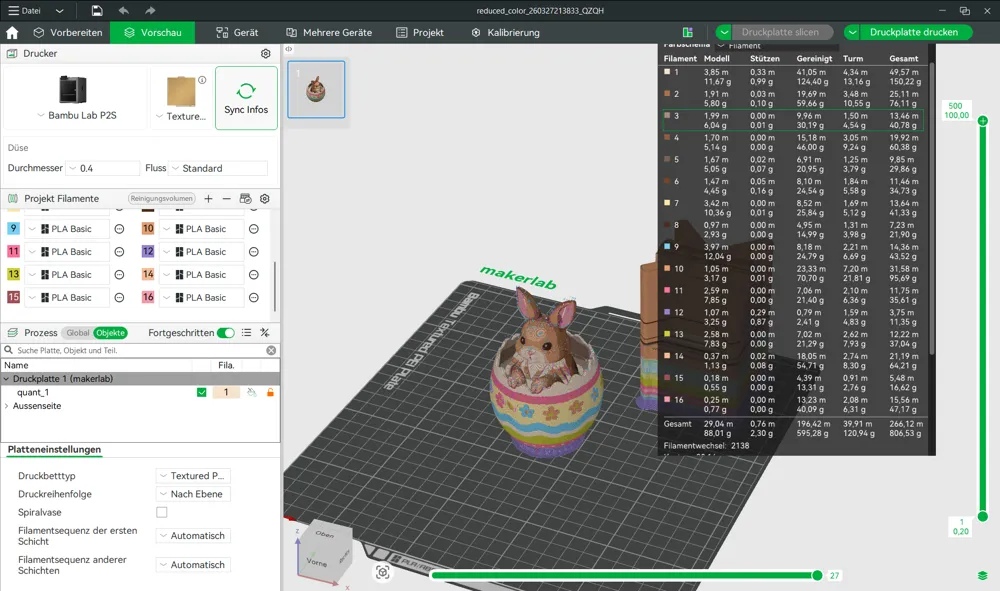
Task: Toggle the Fortgeschritten switch
Action: [x=226, y=333]
